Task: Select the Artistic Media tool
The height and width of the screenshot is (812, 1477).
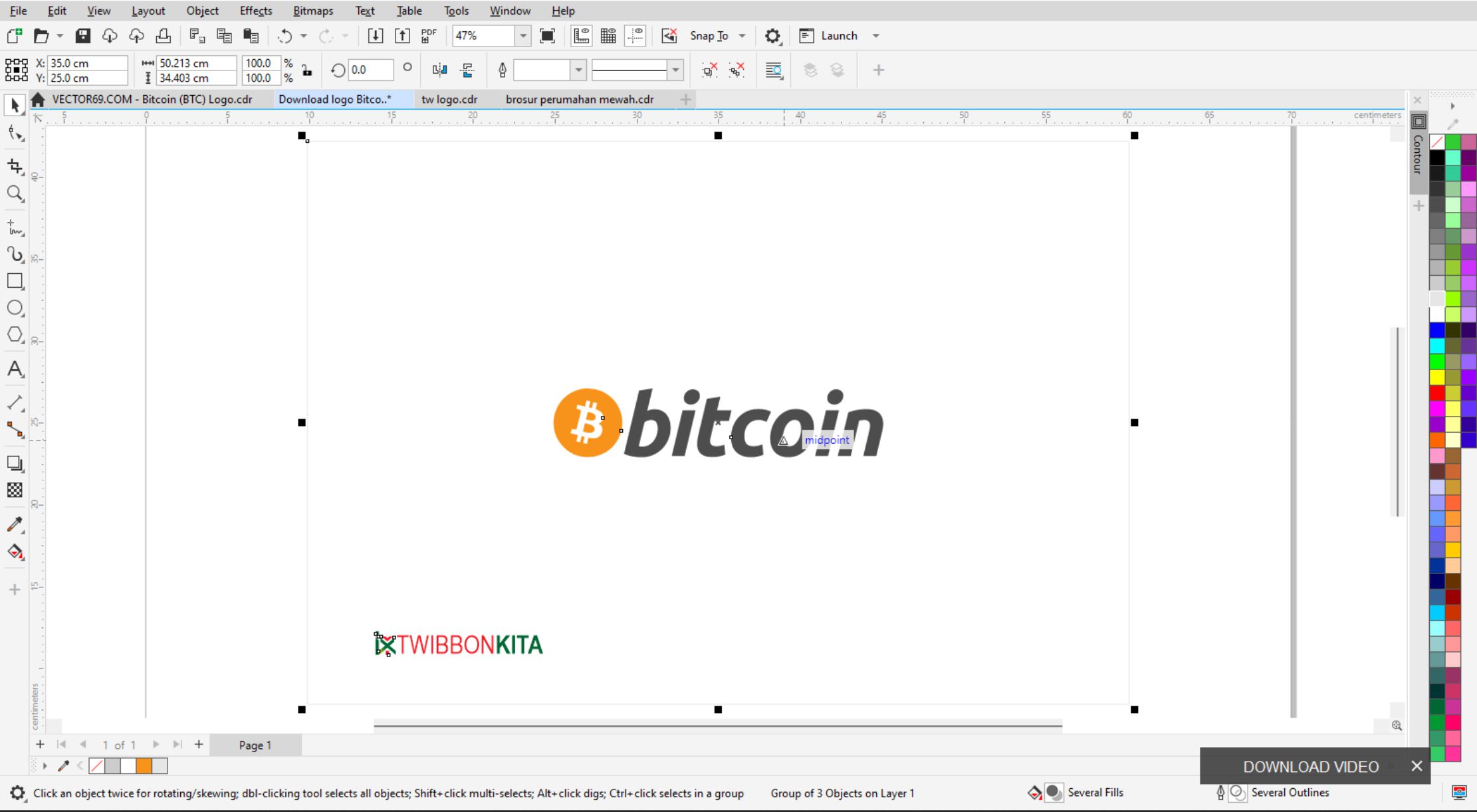Action: pos(15,254)
